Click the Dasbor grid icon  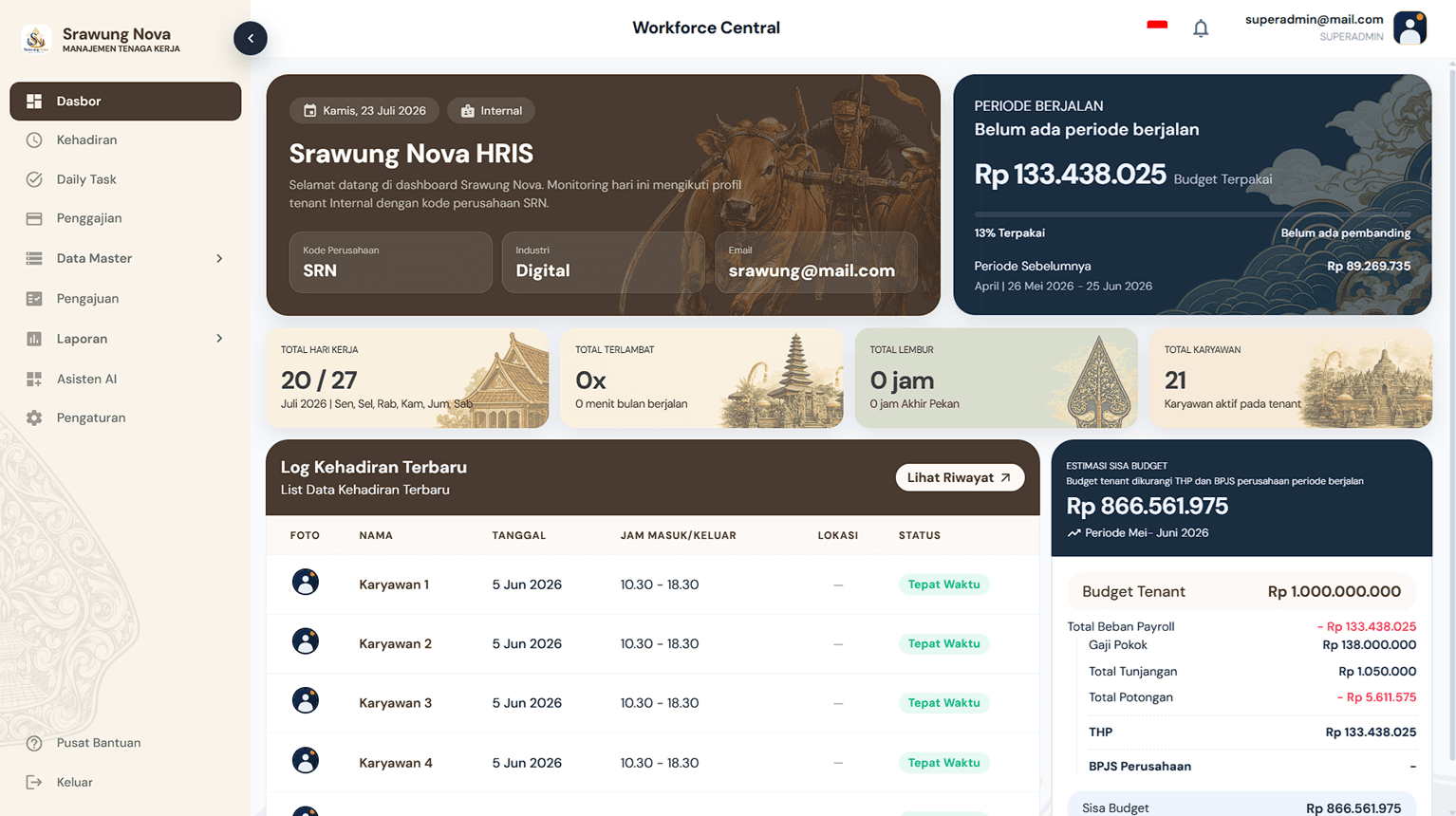tap(34, 101)
